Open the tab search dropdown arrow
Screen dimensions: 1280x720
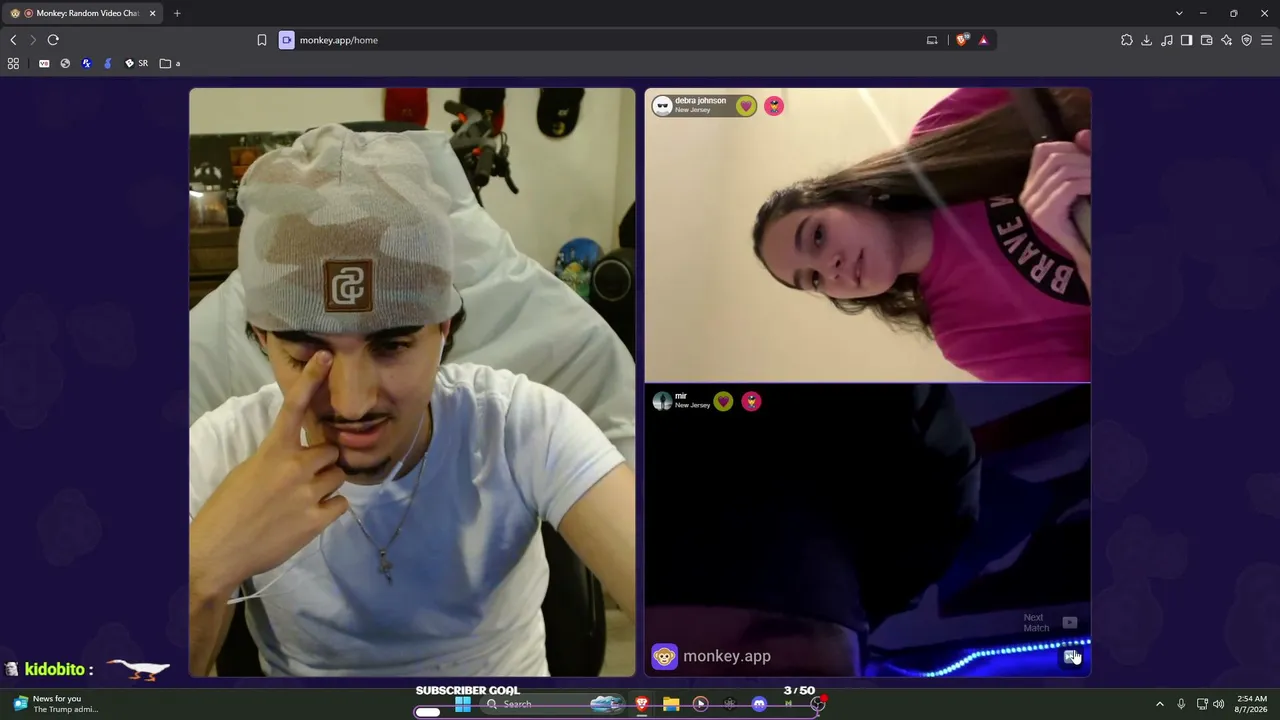[1179, 13]
